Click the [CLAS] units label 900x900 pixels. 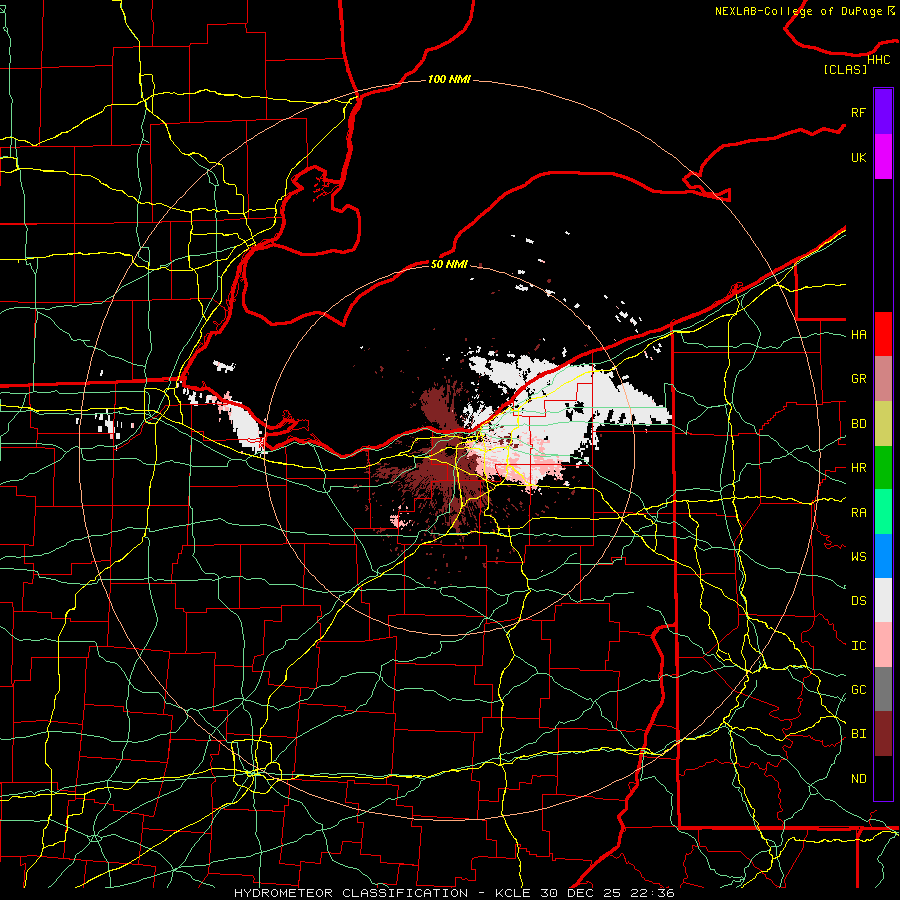click(x=845, y=69)
